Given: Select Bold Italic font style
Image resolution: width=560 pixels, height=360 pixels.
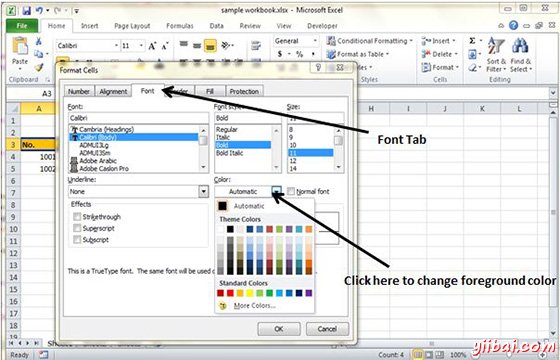Looking at the screenshot, I should pyautogui.click(x=230, y=153).
